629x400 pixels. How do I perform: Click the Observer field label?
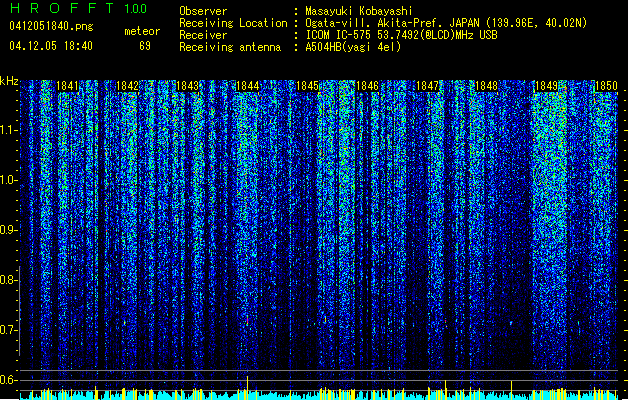pos(203,11)
